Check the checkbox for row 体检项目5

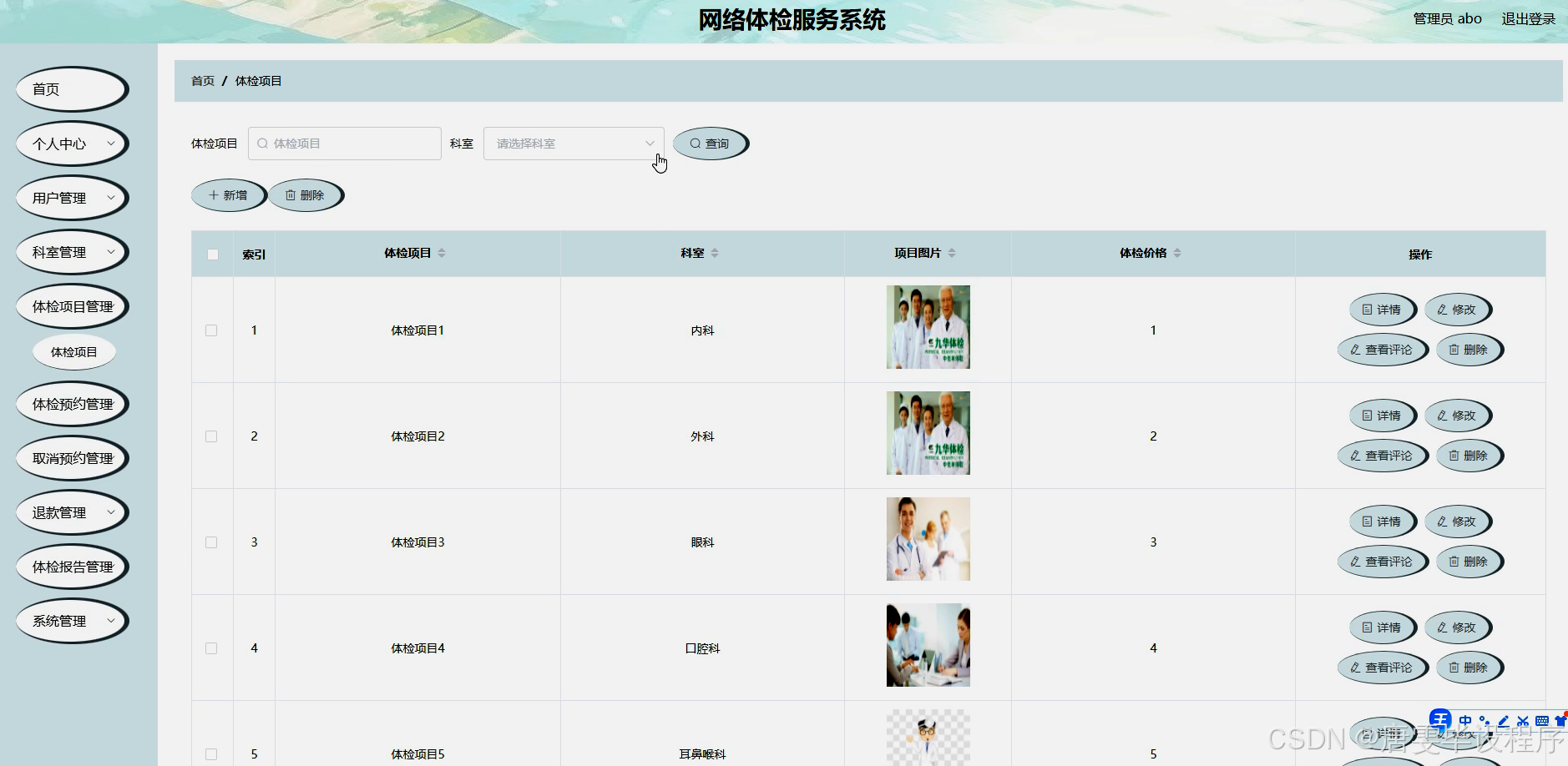(211, 754)
